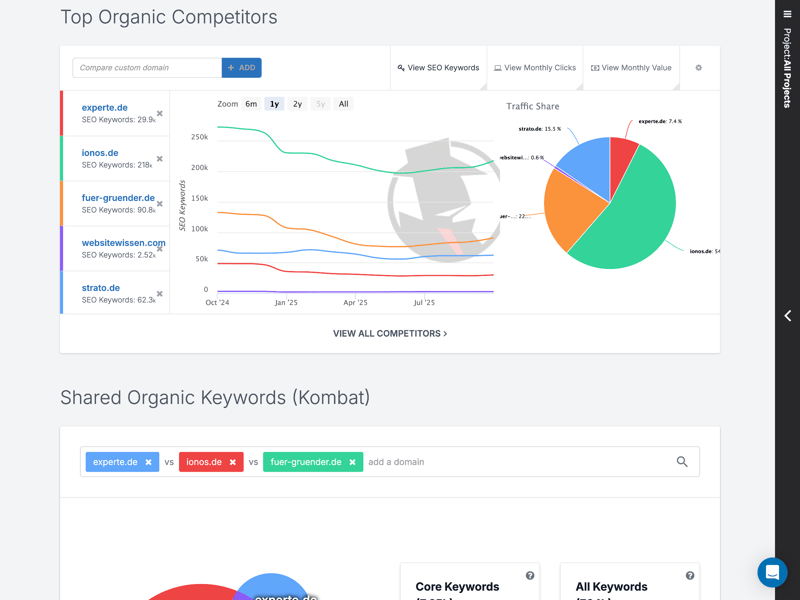The width and height of the screenshot is (800, 600).
Task: Open the hamburger menu in dark sidebar
Action: click(787, 14)
